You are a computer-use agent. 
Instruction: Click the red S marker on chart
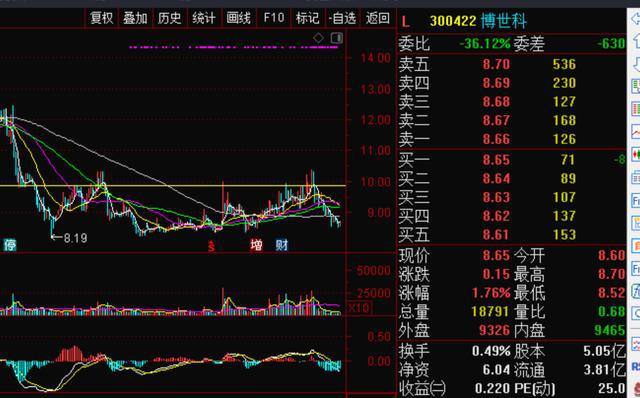[x=211, y=246]
